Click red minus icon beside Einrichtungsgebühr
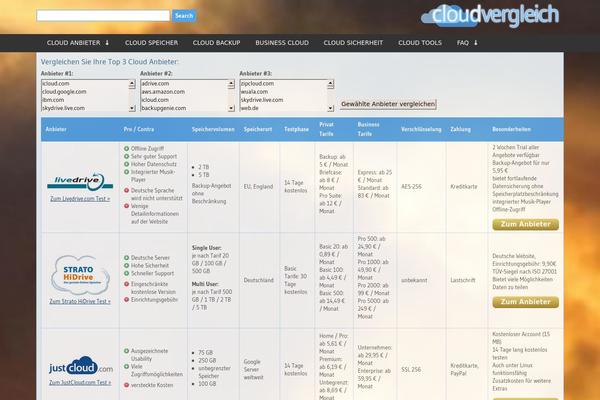This screenshot has width=600, height=400. (126, 300)
